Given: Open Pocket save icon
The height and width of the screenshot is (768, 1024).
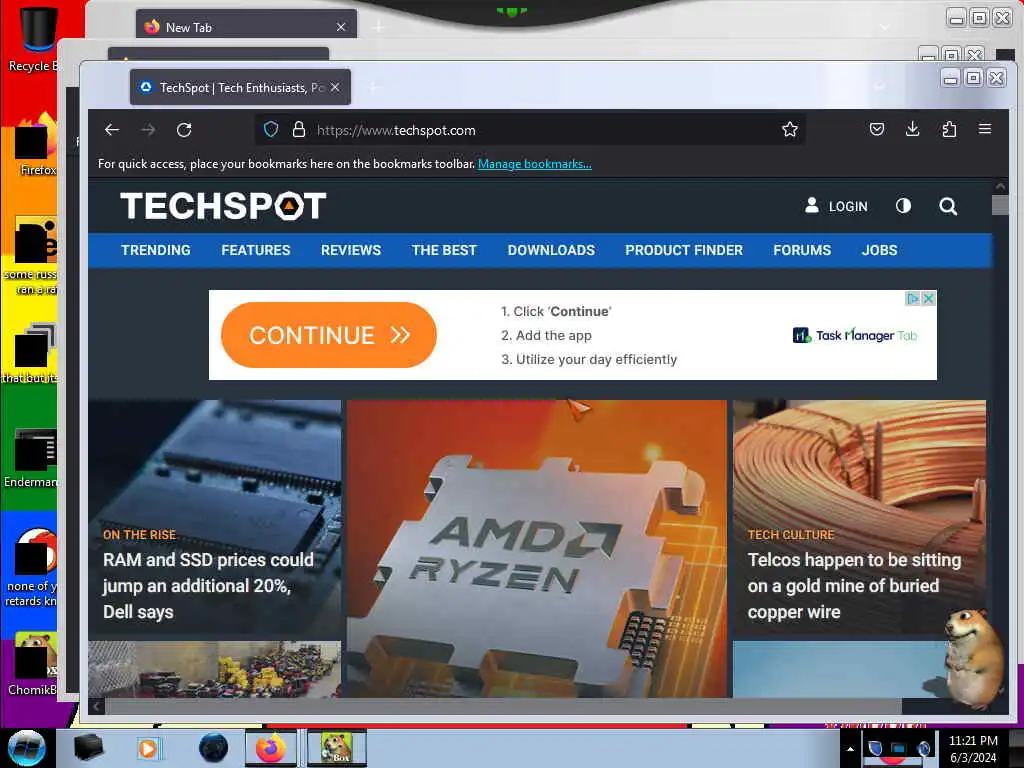Looking at the screenshot, I should [877, 129].
